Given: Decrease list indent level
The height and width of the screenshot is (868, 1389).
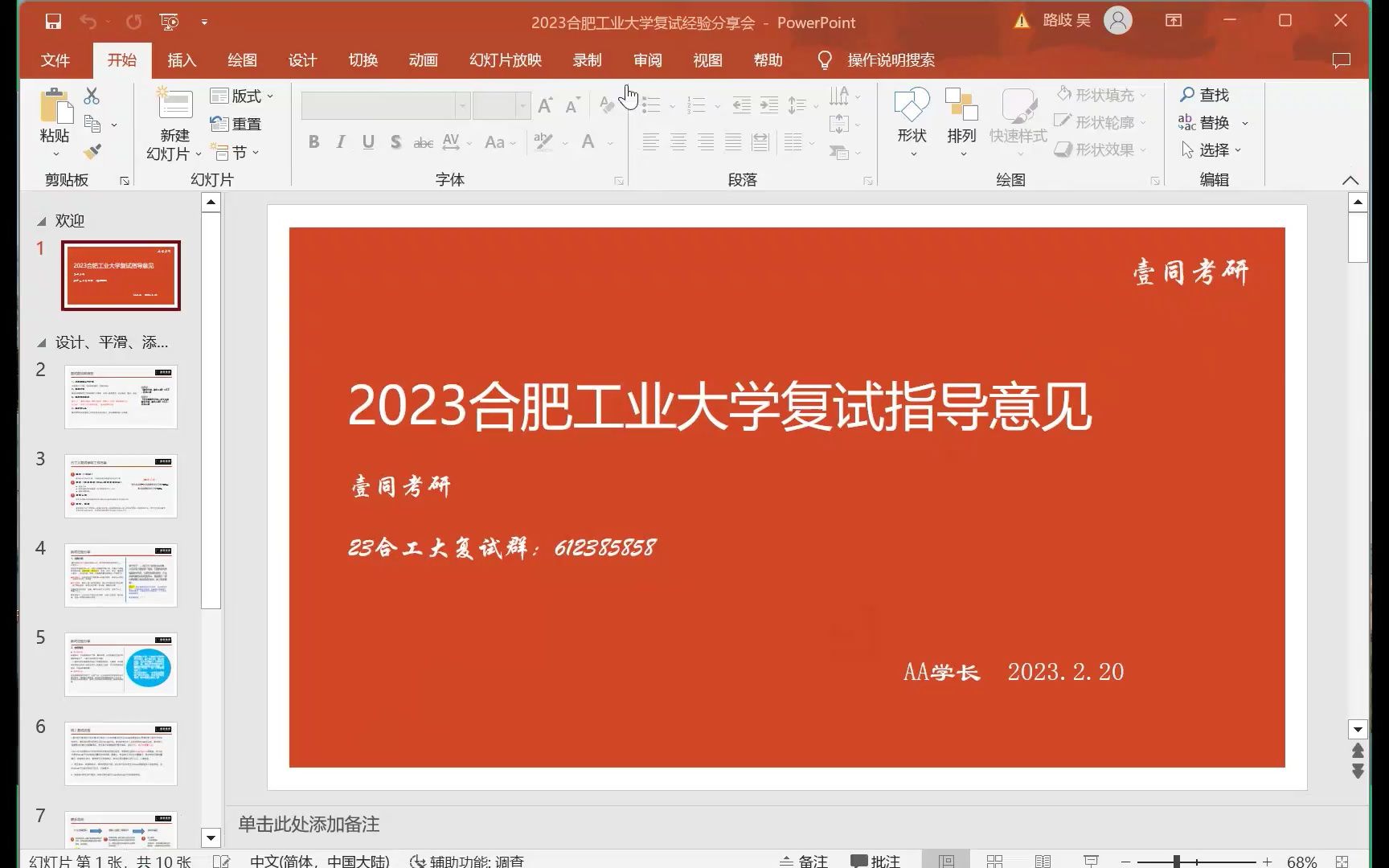Looking at the screenshot, I should coord(742,105).
